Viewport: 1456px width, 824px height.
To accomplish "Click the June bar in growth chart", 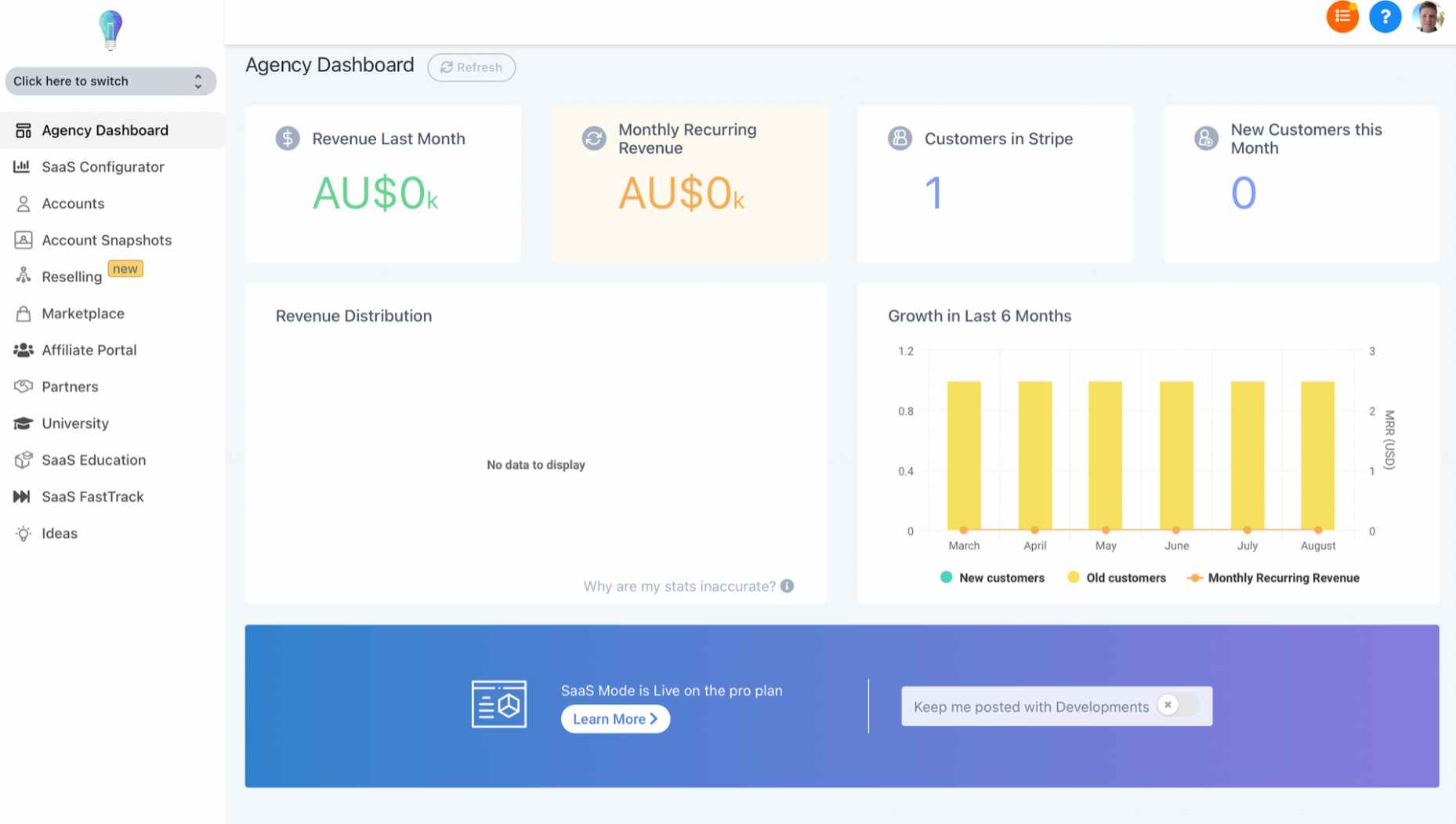I will pyautogui.click(x=1176, y=456).
